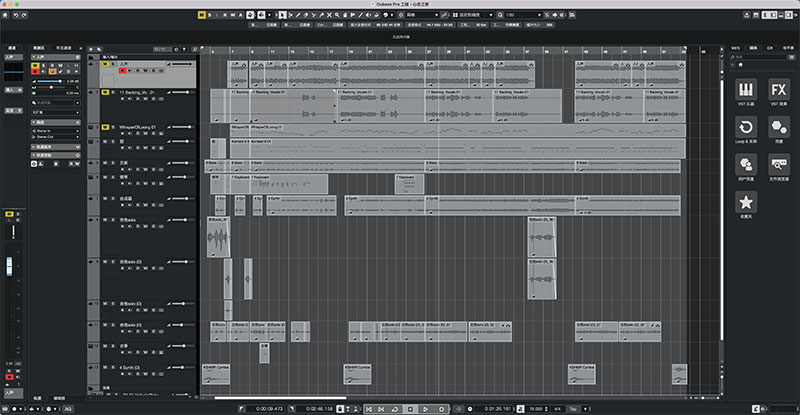The width and height of the screenshot is (800, 415).
Task: Select the Zoom magnifier tool in toolbar
Action: pos(337,15)
